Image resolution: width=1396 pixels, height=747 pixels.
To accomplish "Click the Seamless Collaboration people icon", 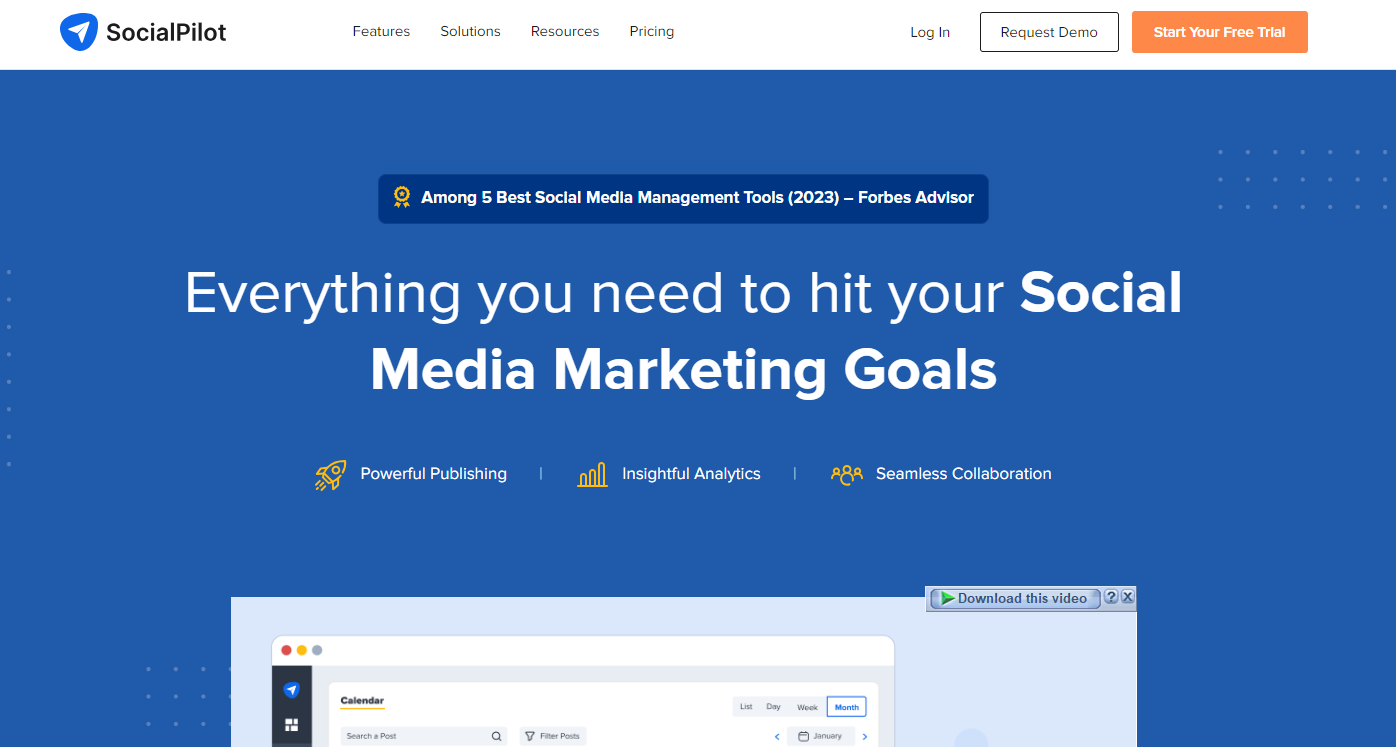I will tap(847, 474).
